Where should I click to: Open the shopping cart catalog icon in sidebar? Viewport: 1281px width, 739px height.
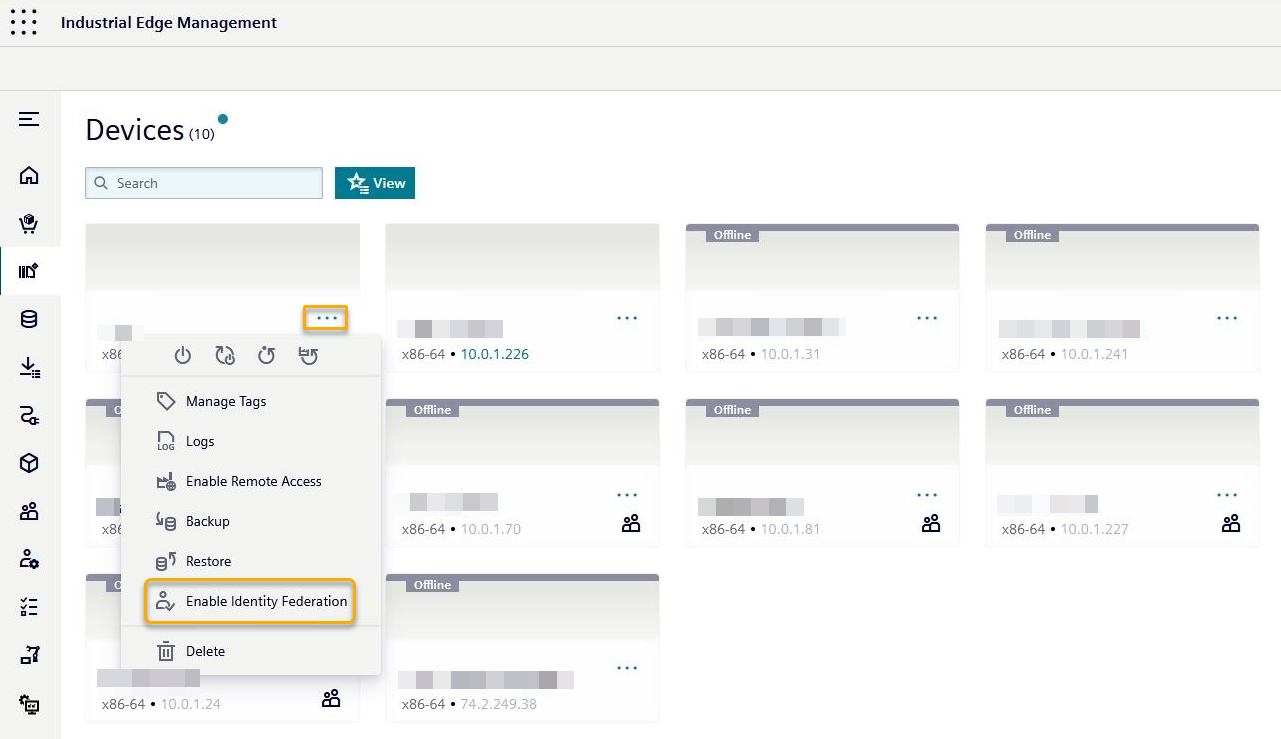(29, 223)
